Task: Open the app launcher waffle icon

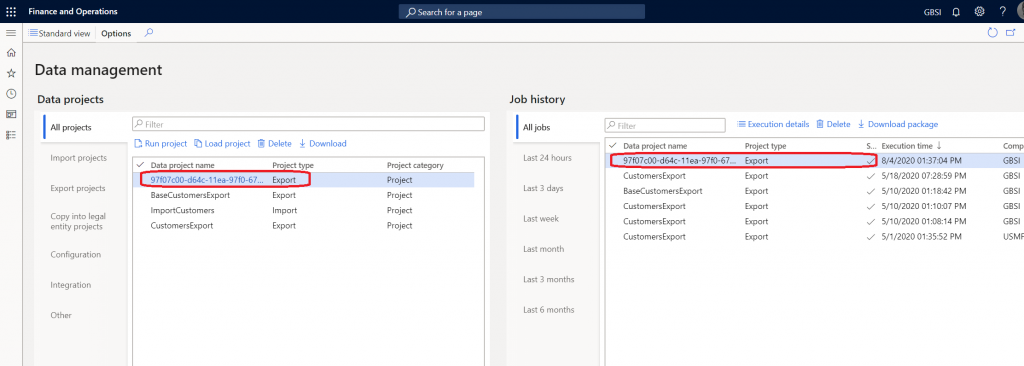Action: click(11, 12)
